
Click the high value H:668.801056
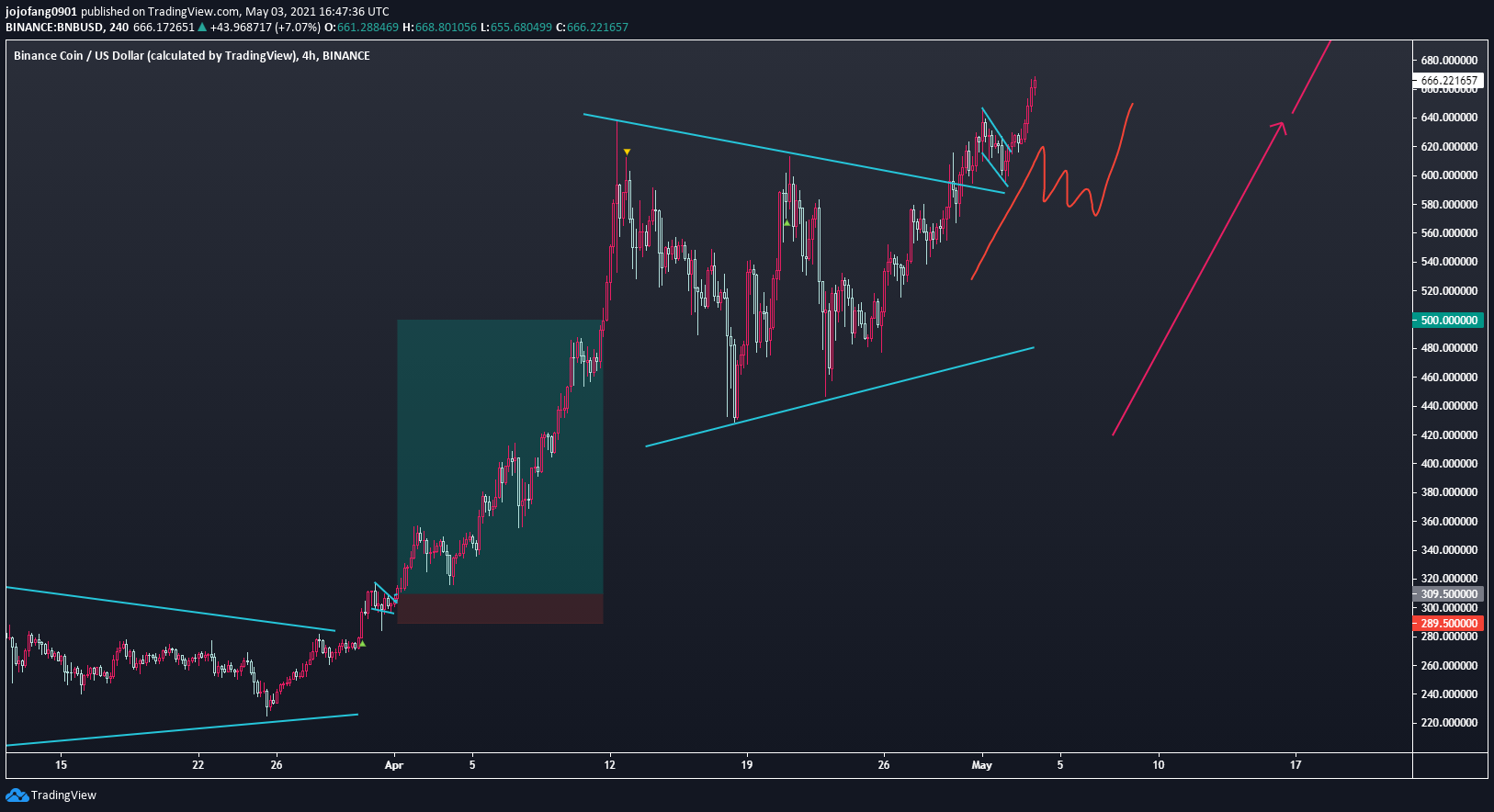[x=440, y=28]
